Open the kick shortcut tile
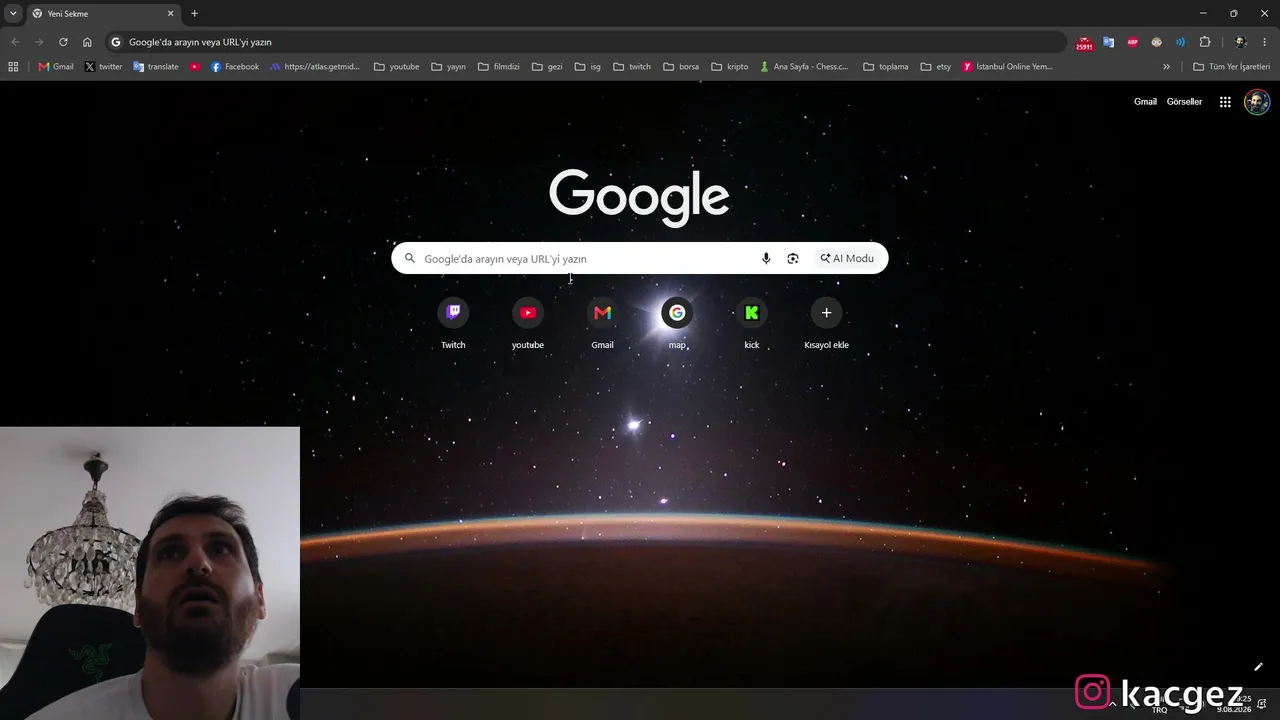 tap(752, 323)
